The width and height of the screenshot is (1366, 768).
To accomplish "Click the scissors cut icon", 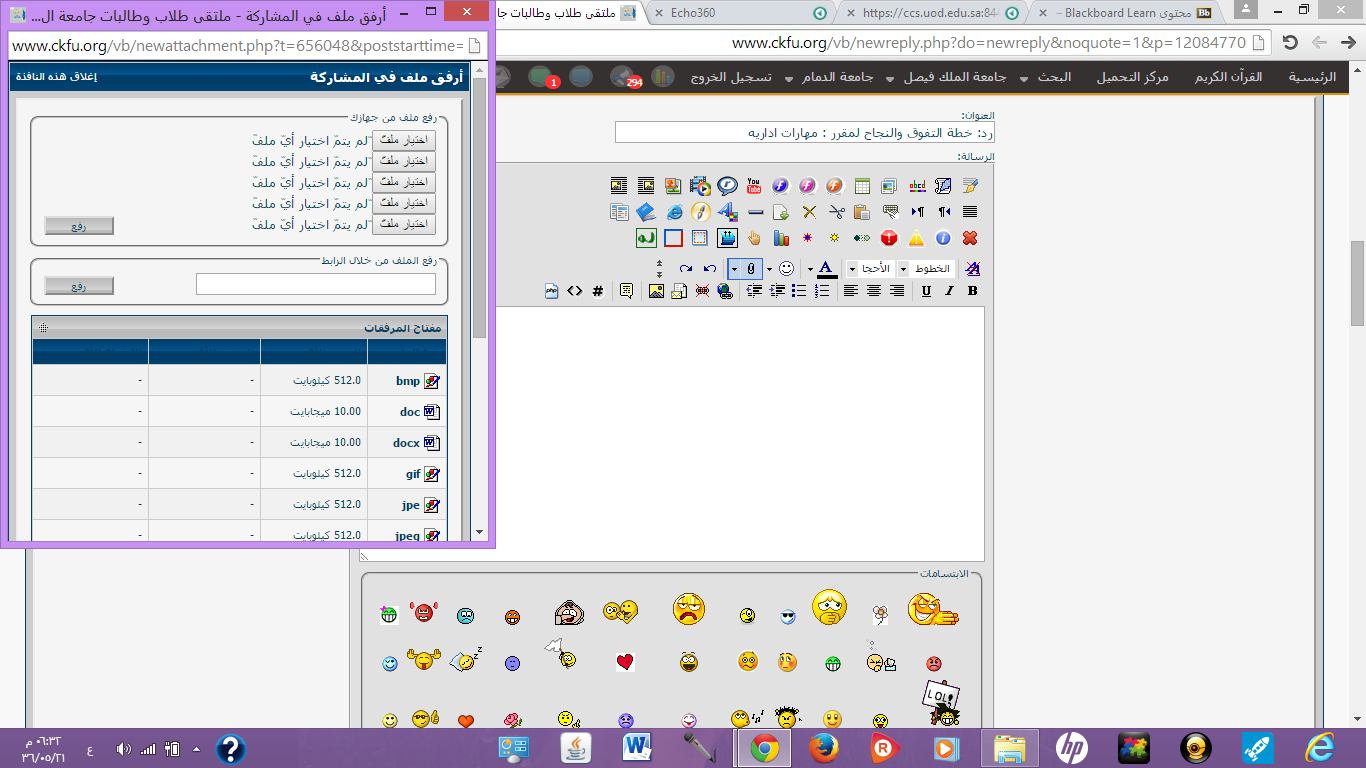I will click(x=836, y=212).
